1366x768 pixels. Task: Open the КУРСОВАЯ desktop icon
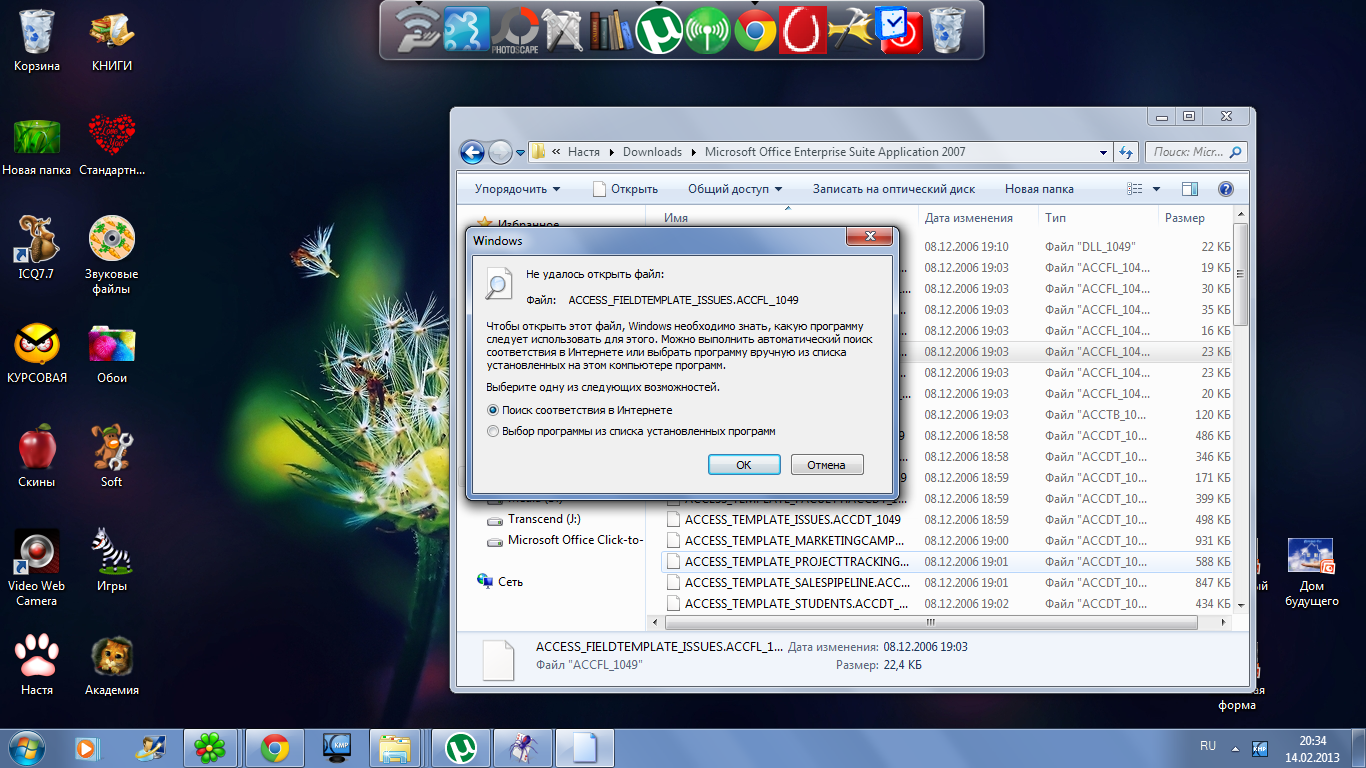click(37, 353)
